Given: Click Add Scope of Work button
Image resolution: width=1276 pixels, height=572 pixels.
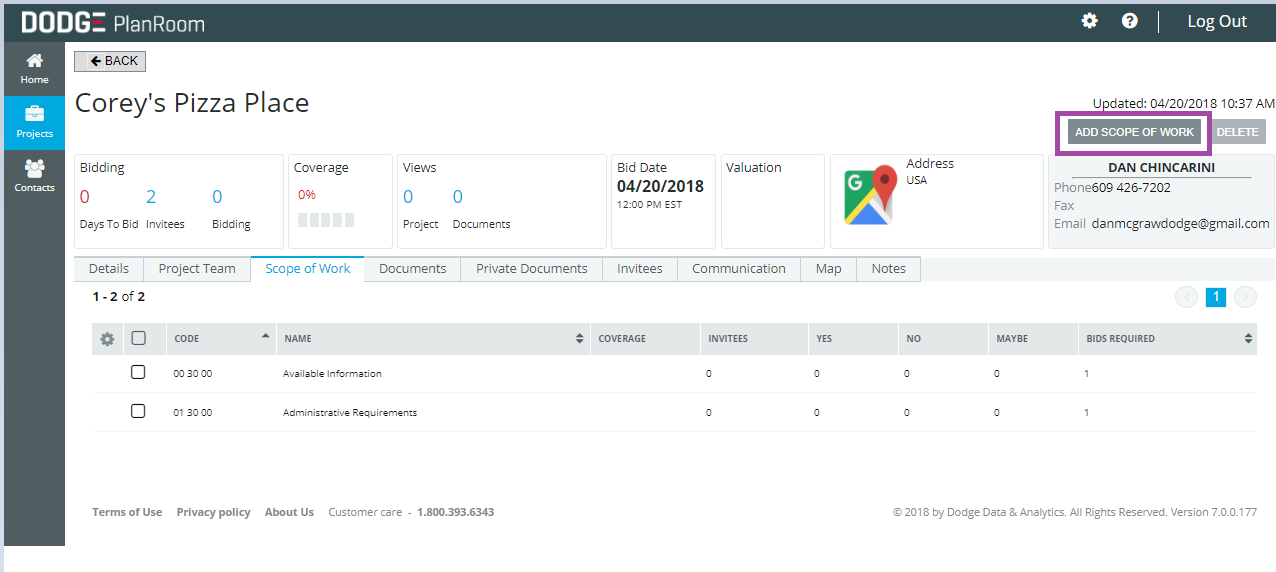Looking at the screenshot, I should 1134,132.
